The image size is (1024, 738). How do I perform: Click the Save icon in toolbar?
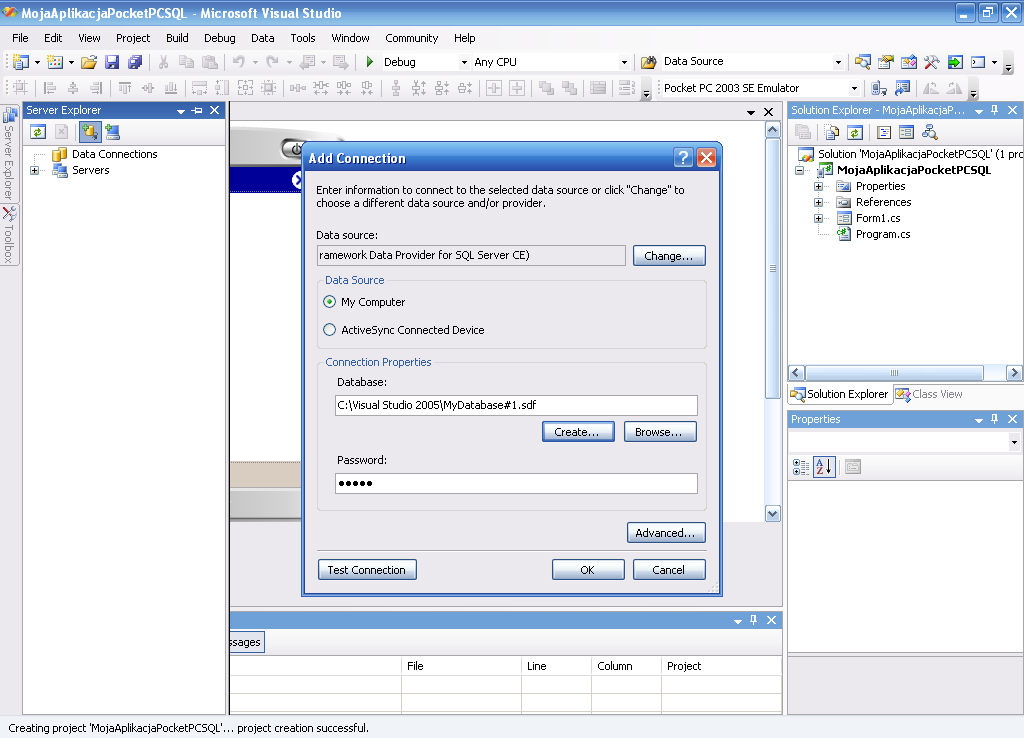[112, 62]
